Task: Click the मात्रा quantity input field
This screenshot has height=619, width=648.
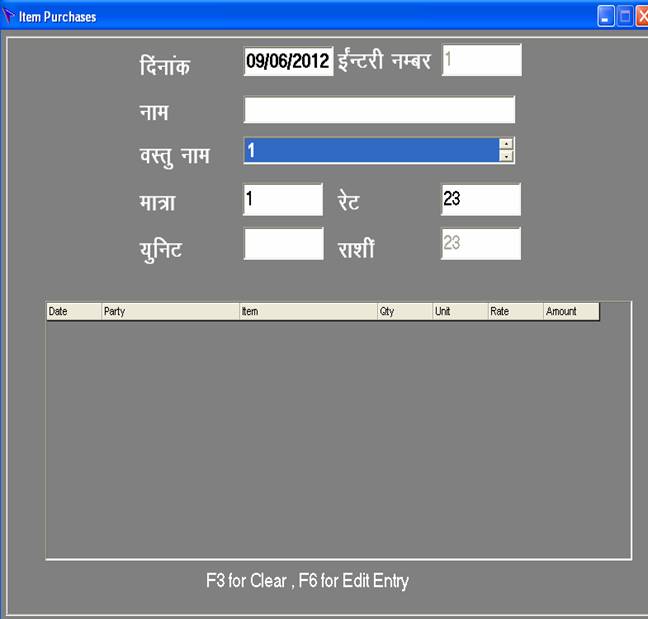Action: pos(283,199)
